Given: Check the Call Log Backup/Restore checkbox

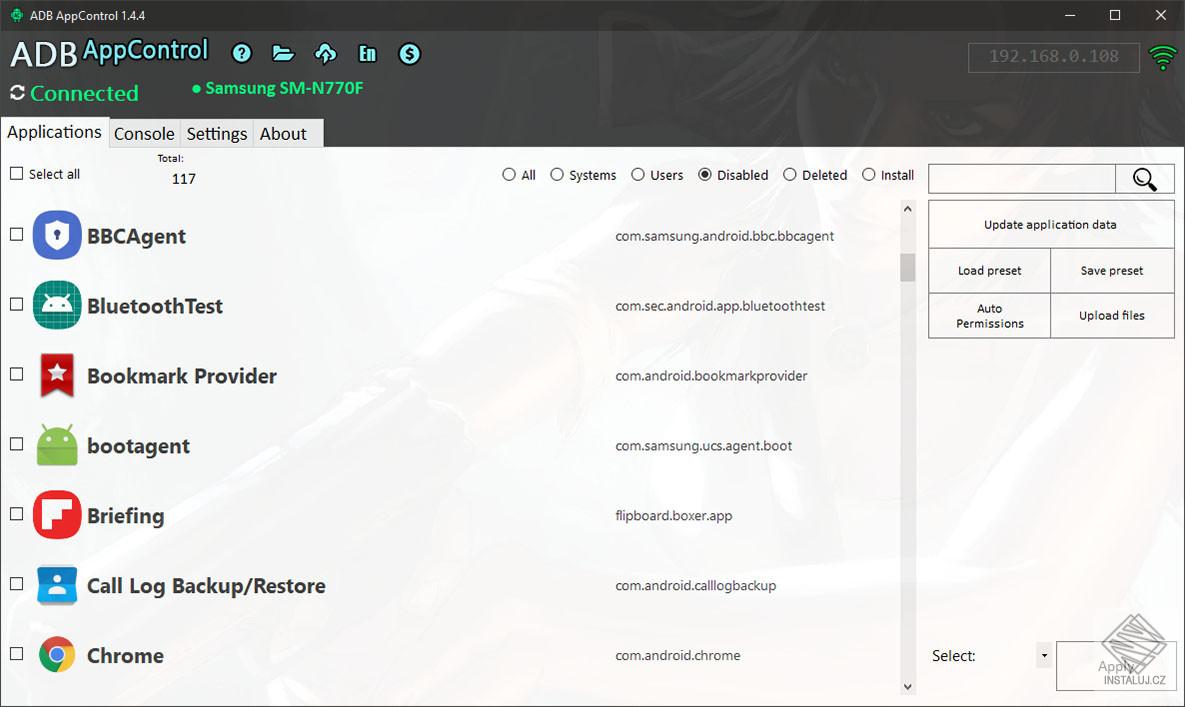Looking at the screenshot, I should [x=17, y=583].
